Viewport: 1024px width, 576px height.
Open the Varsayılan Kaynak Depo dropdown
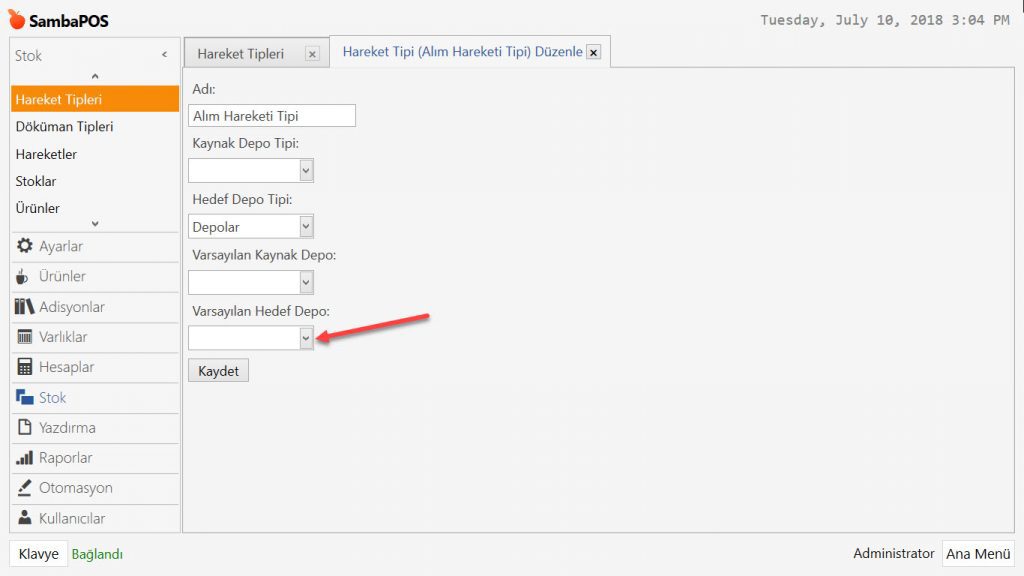tap(306, 283)
